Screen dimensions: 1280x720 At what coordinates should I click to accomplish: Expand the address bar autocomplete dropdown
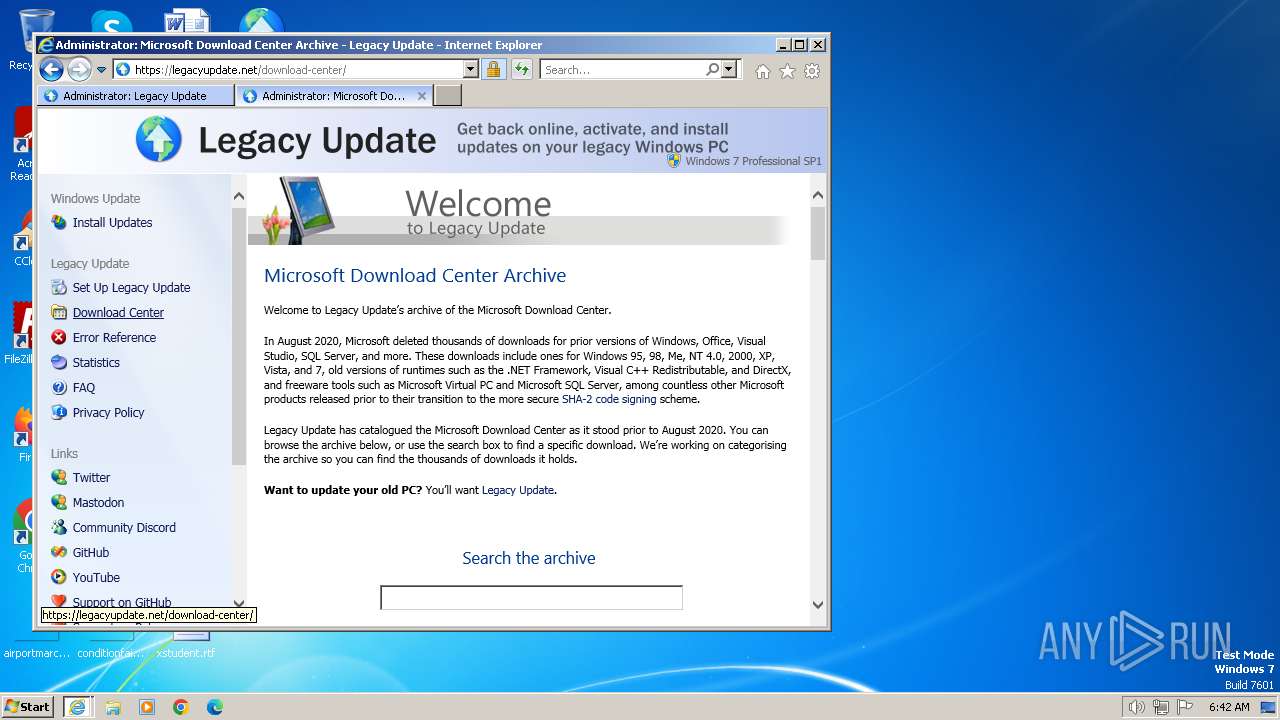(x=471, y=70)
